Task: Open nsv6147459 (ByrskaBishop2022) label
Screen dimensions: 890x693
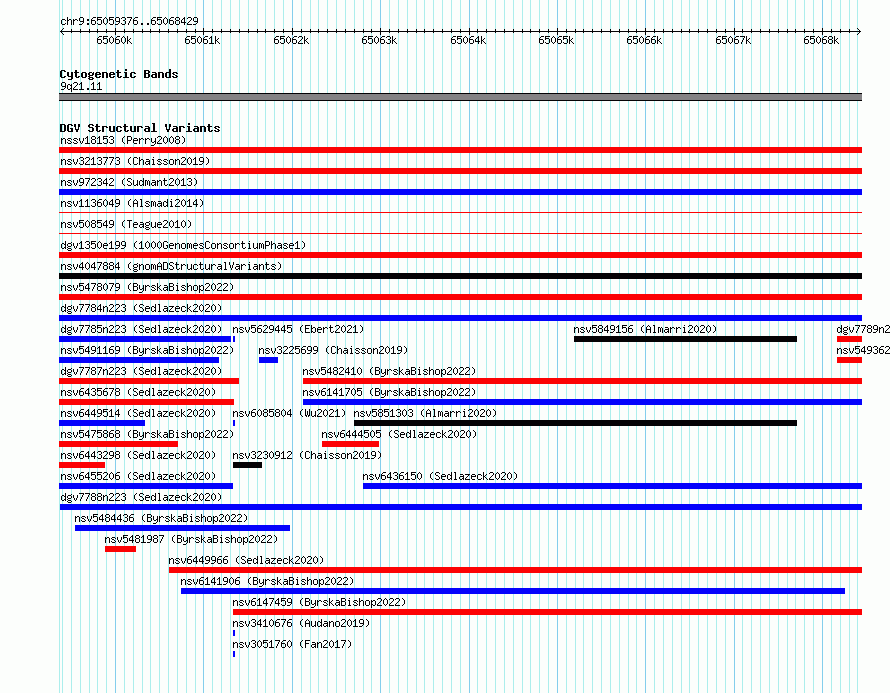Action: (x=320, y=602)
